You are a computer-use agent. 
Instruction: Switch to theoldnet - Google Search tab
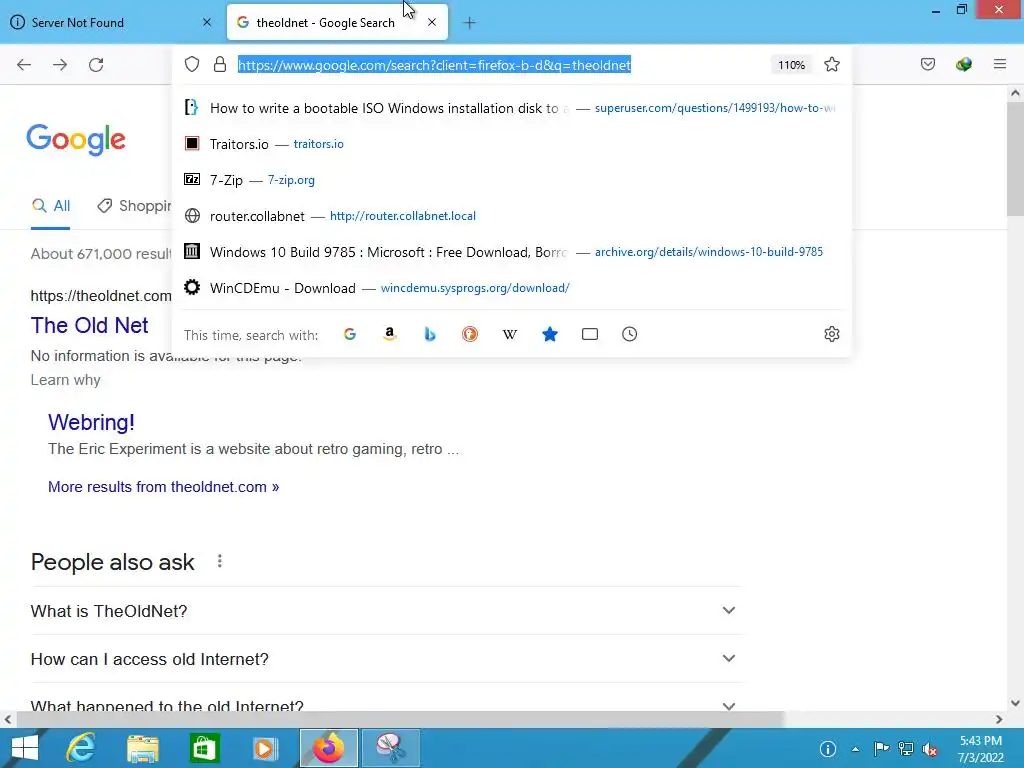(x=337, y=22)
